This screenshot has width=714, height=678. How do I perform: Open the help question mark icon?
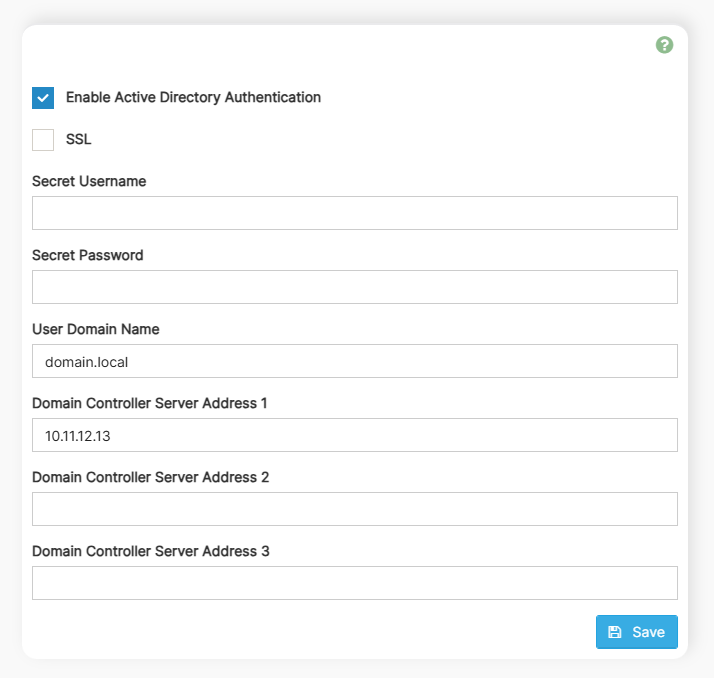664,45
